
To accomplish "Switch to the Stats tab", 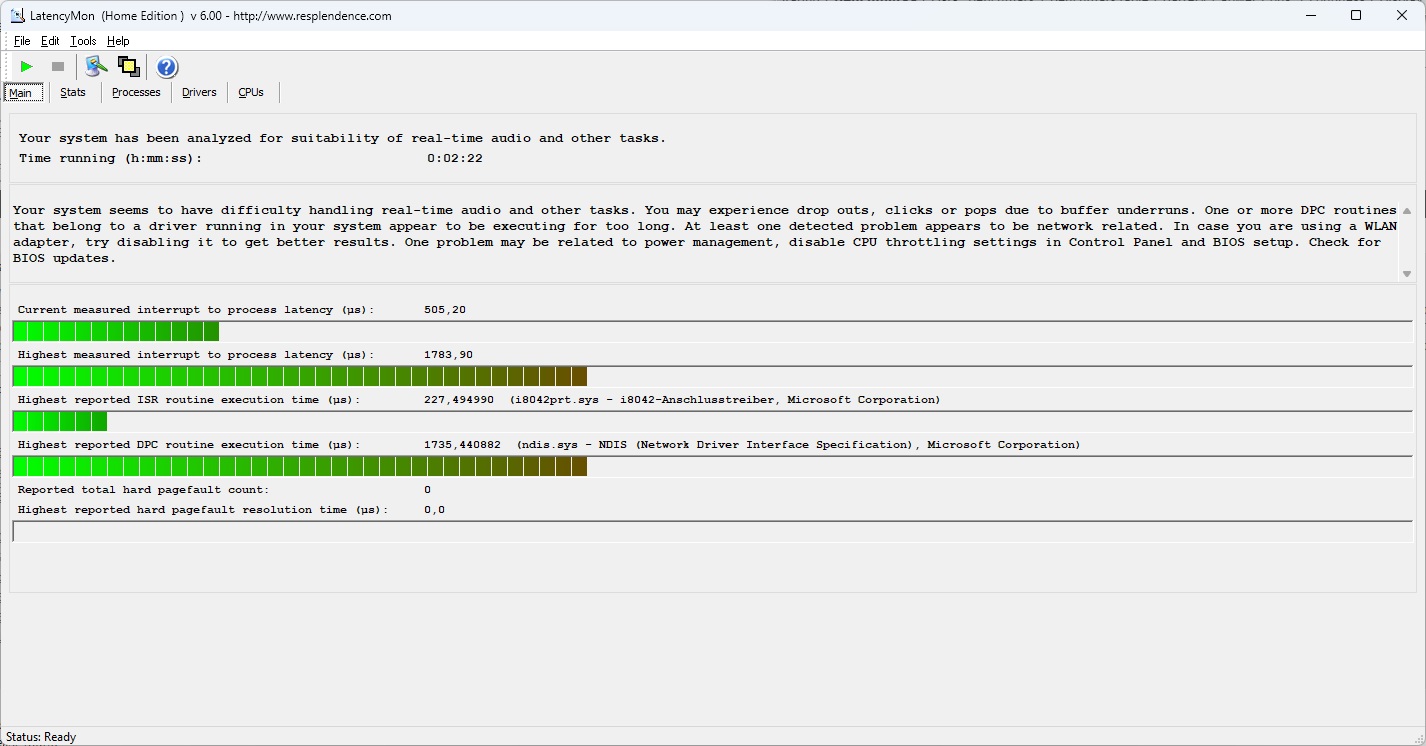I will [x=73, y=92].
